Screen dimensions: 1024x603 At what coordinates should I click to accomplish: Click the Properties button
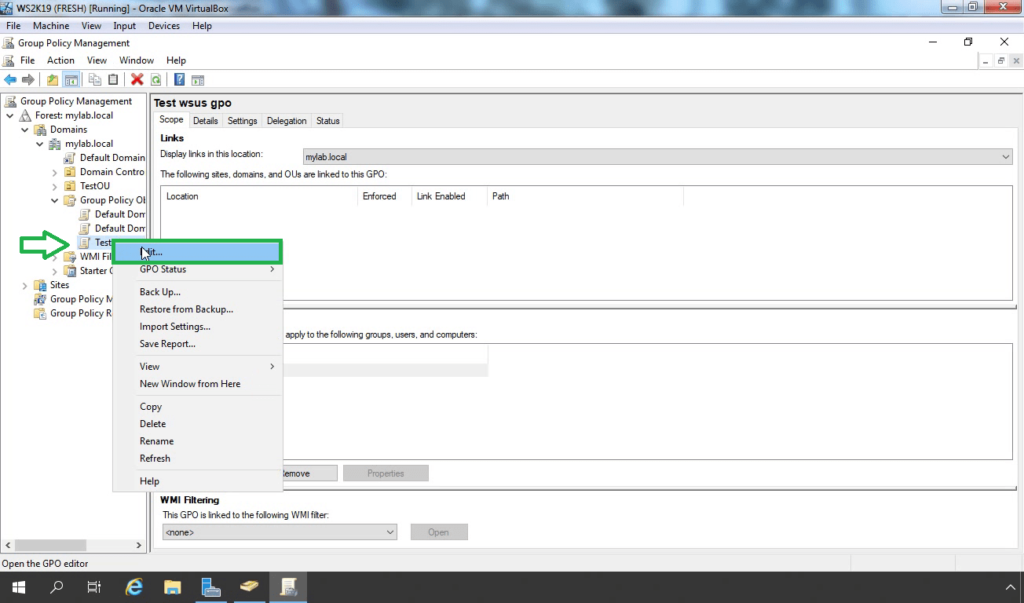[x=385, y=473]
